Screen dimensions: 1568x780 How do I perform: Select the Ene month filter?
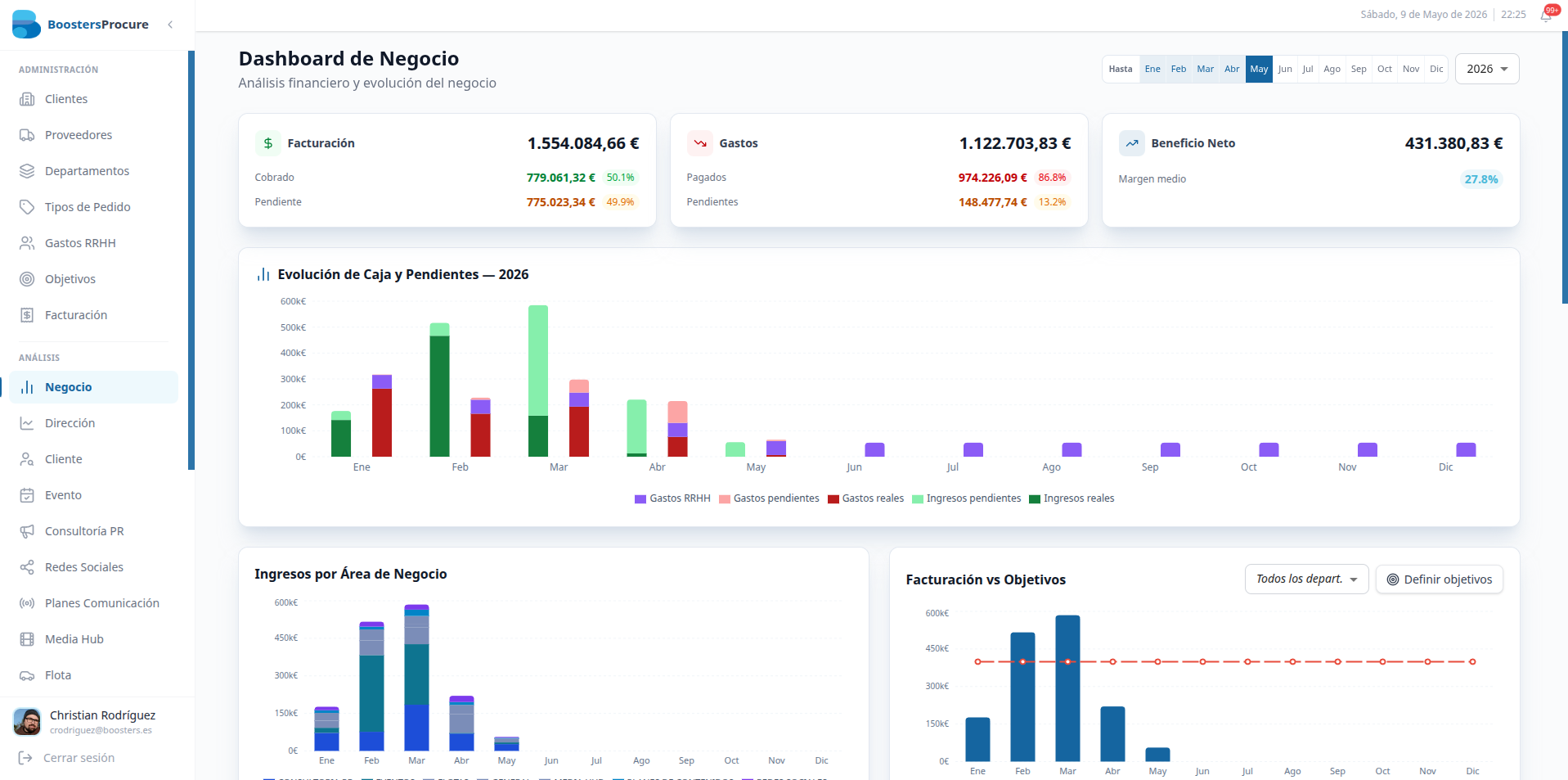pos(1152,69)
